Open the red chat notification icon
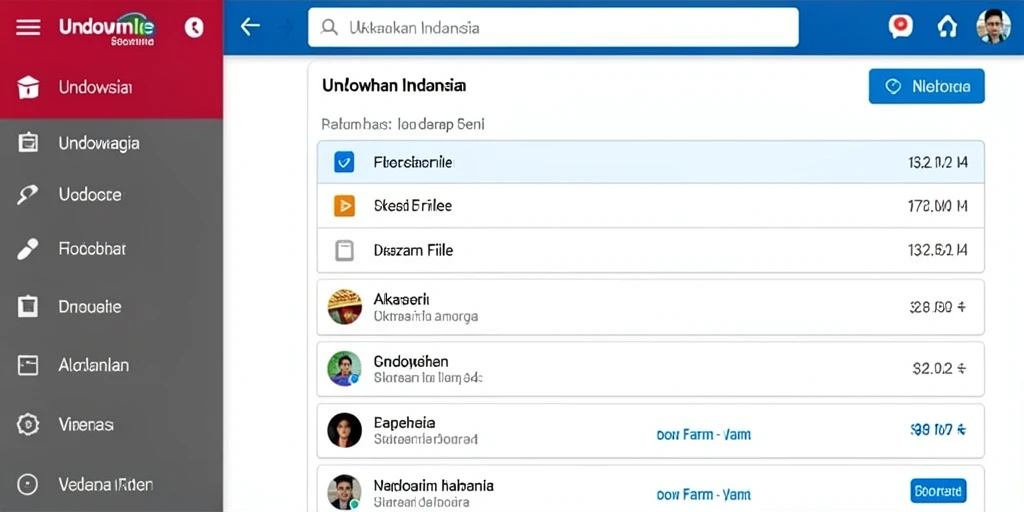This screenshot has width=1024, height=512. pyautogui.click(x=900, y=26)
